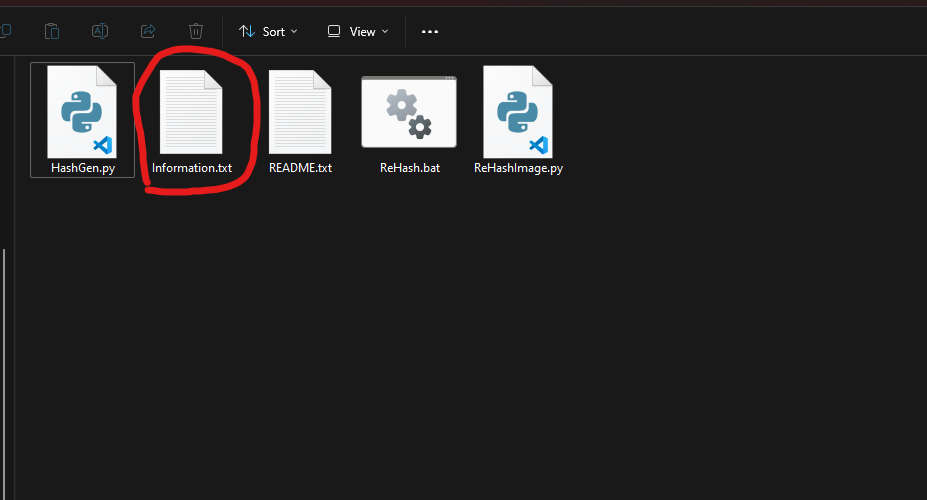
Task: Click the README.txt file name label
Action: coord(300,168)
